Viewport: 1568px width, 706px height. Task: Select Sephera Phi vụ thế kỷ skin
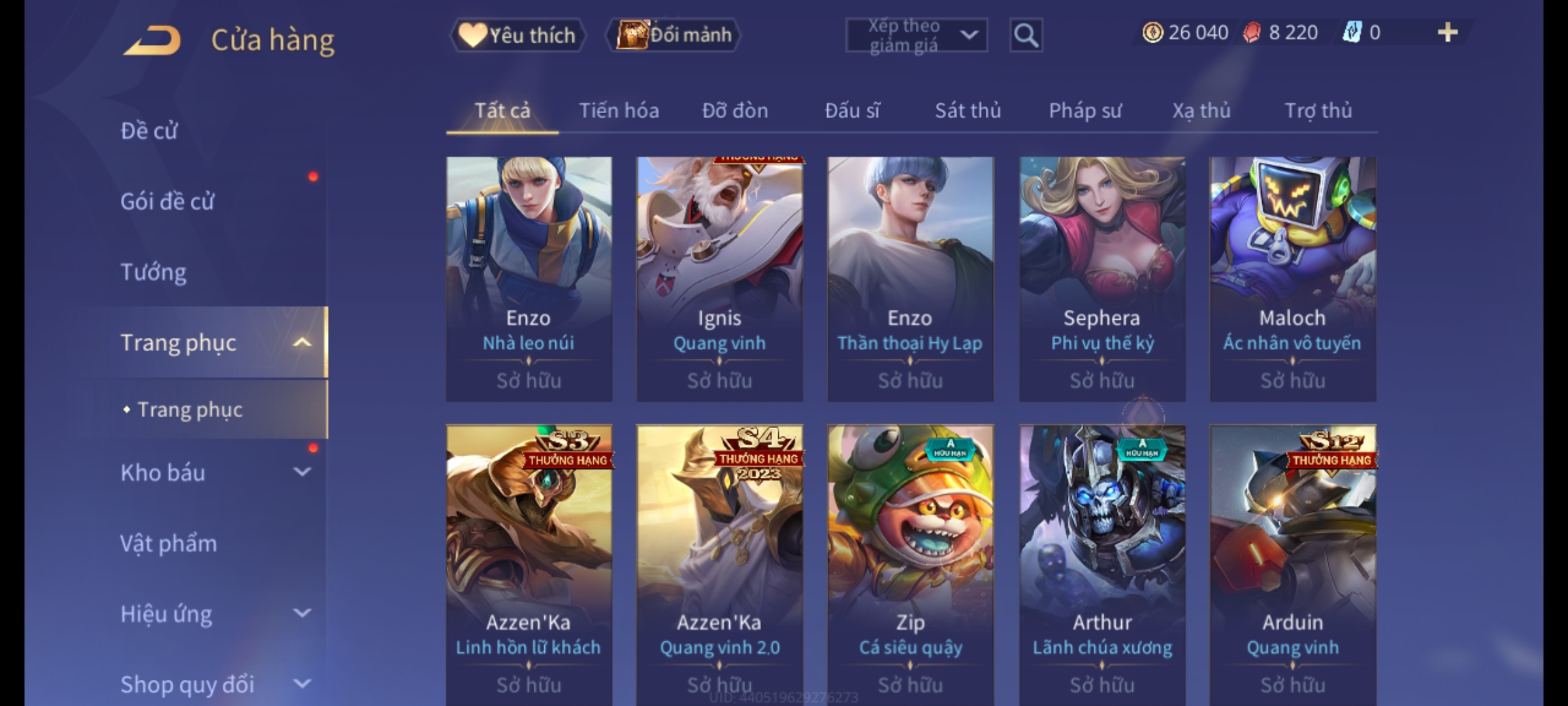pyautogui.click(x=1102, y=279)
